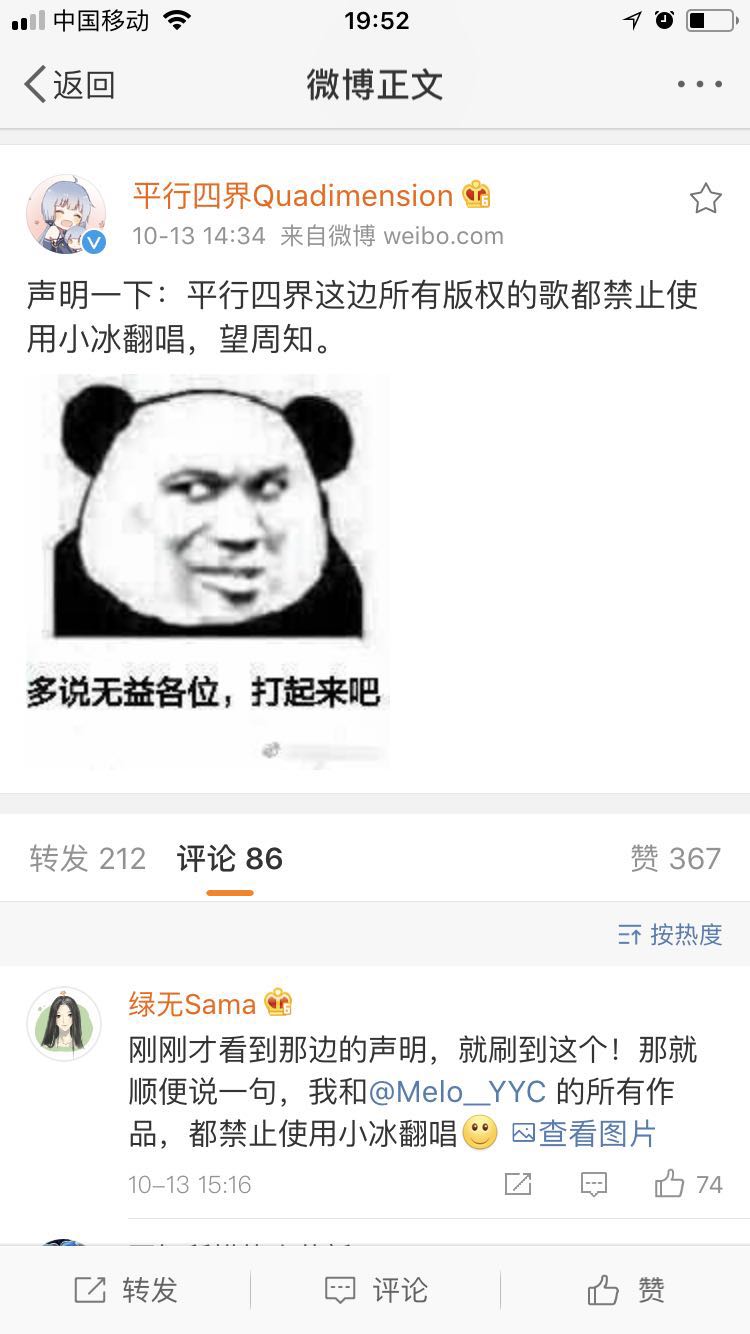The width and height of the screenshot is (750, 1334).
Task: Open 平行四界Quadimension profile avatar
Action: click(66, 214)
